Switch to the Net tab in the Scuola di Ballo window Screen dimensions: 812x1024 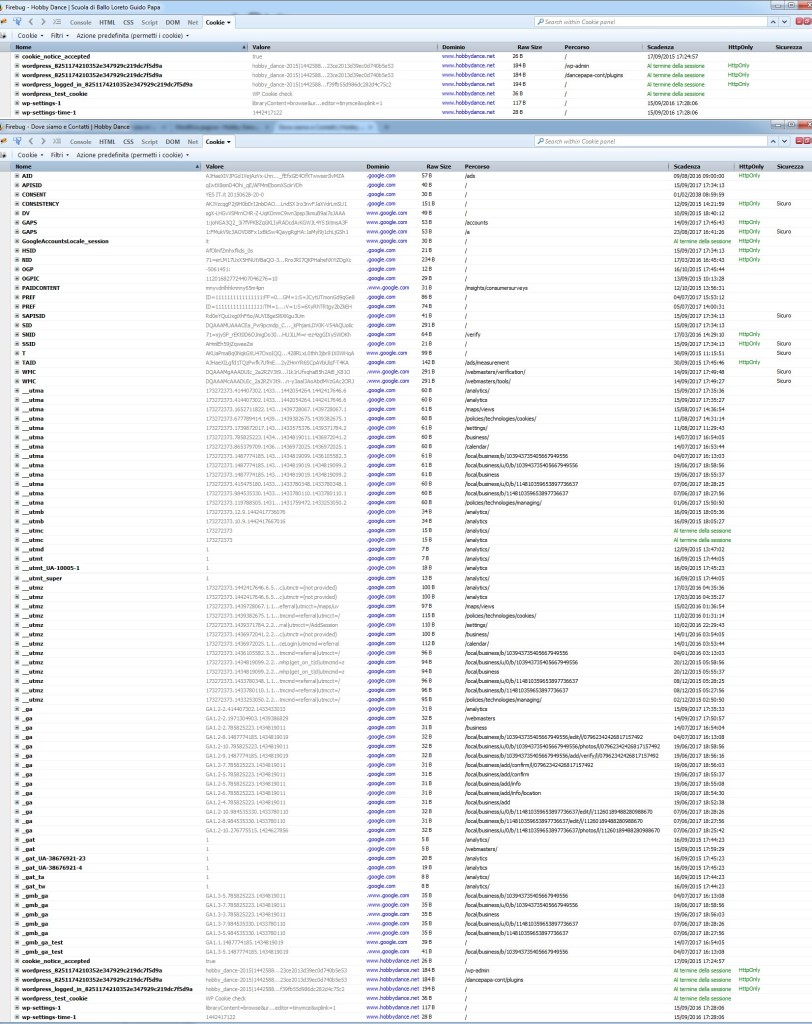(193, 22)
